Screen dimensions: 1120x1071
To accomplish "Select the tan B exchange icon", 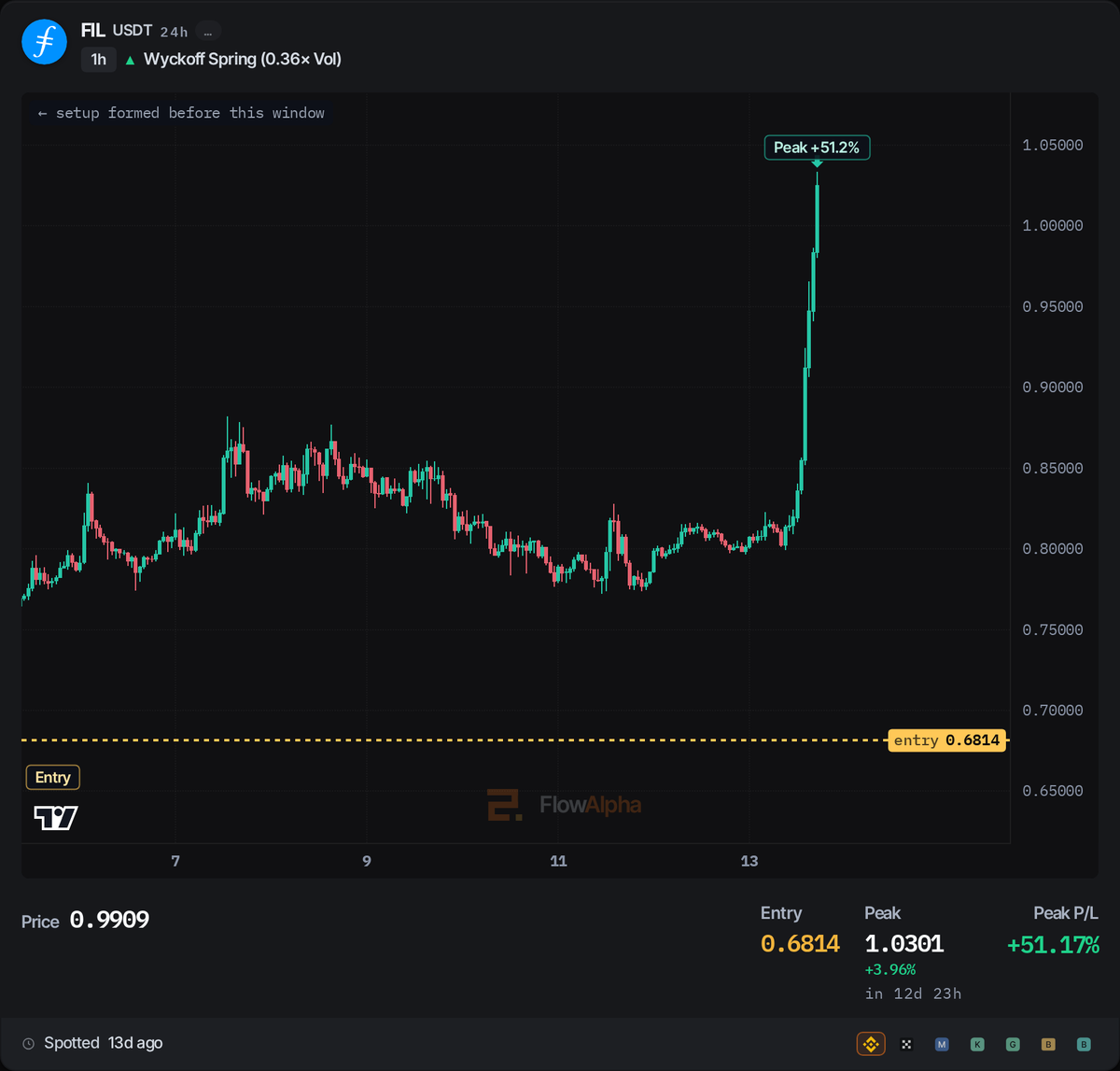I will pyautogui.click(x=1048, y=1044).
